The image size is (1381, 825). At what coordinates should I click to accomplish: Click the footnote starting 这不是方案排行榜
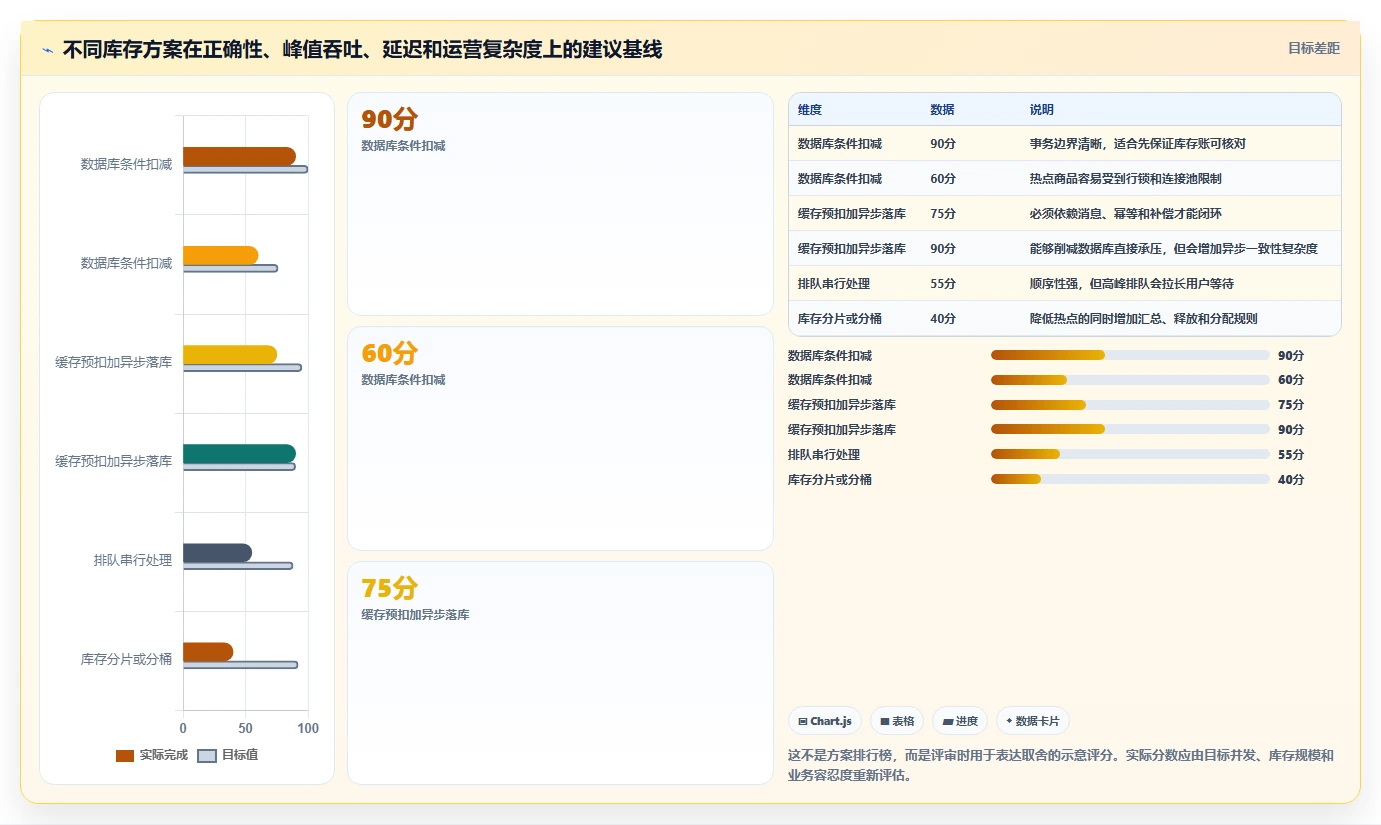[x=1061, y=766]
